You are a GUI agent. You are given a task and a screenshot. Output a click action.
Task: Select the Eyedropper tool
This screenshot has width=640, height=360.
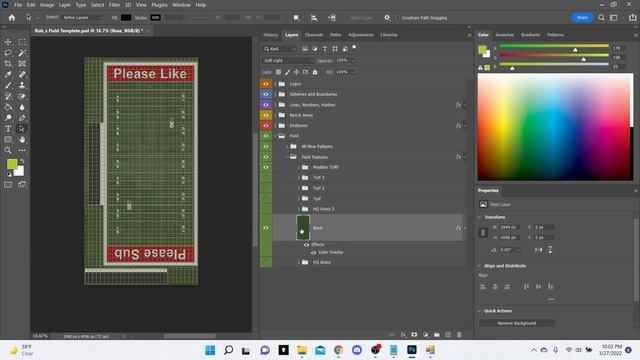pyautogui.click(x=8, y=74)
